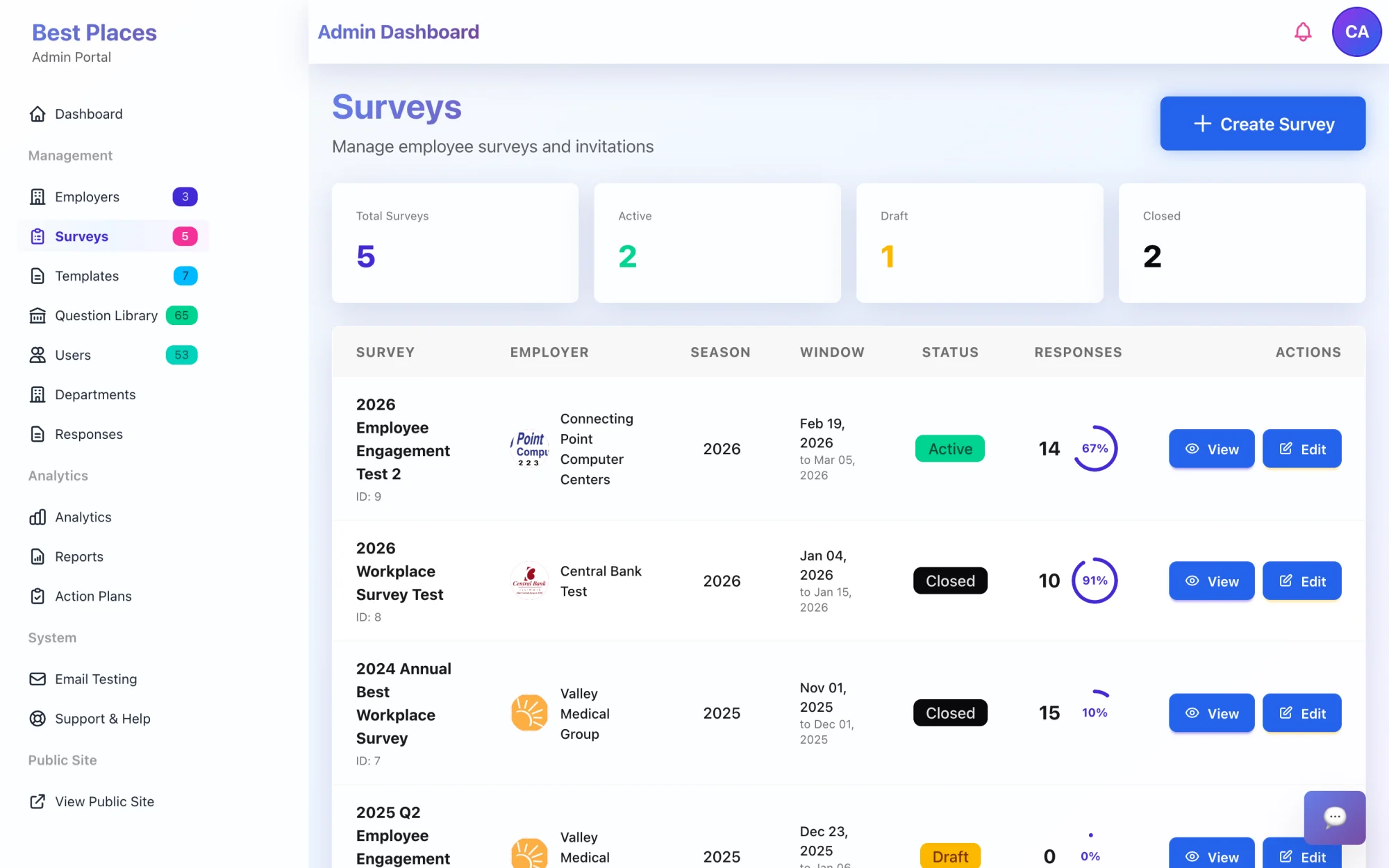
Task: Click the View Public Site external-link icon
Action: (x=38, y=801)
